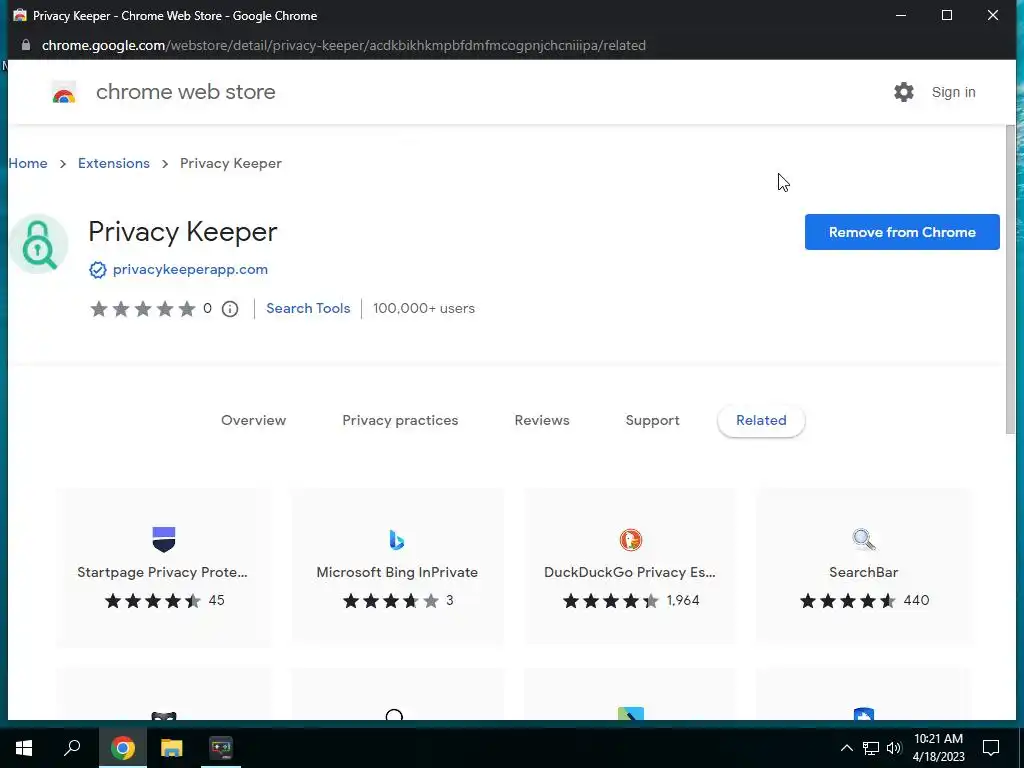Click the Sign in link
This screenshot has width=1024, height=768.
pyautogui.click(x=953, y=92)
